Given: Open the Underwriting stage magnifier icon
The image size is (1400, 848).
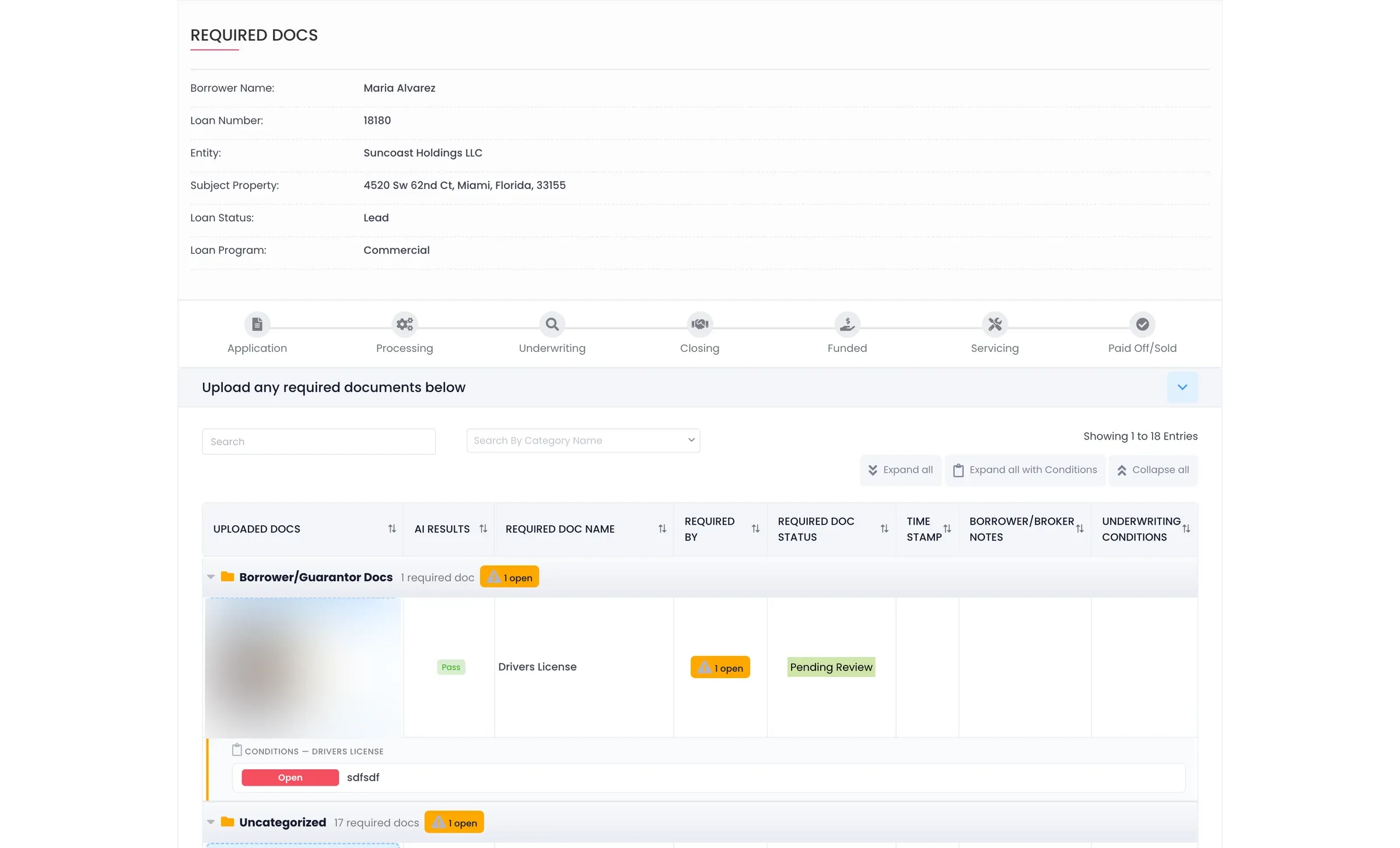Looking at the screenshot, I should point(552,324).
